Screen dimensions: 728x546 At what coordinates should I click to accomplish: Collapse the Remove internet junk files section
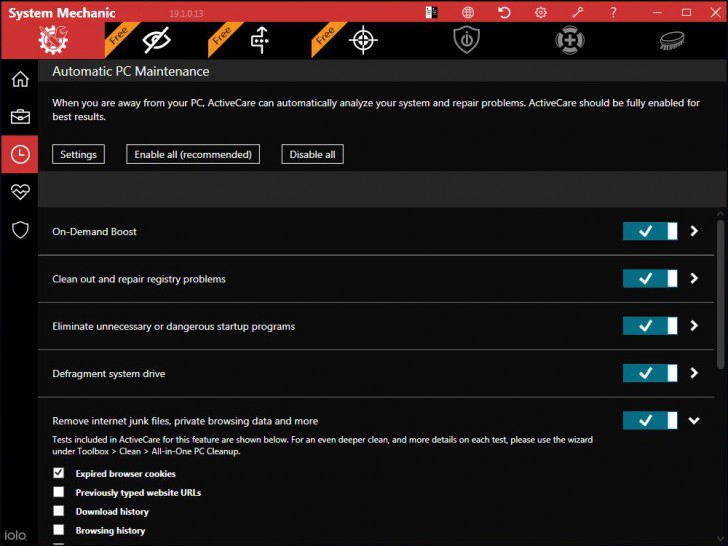(694, 421)
